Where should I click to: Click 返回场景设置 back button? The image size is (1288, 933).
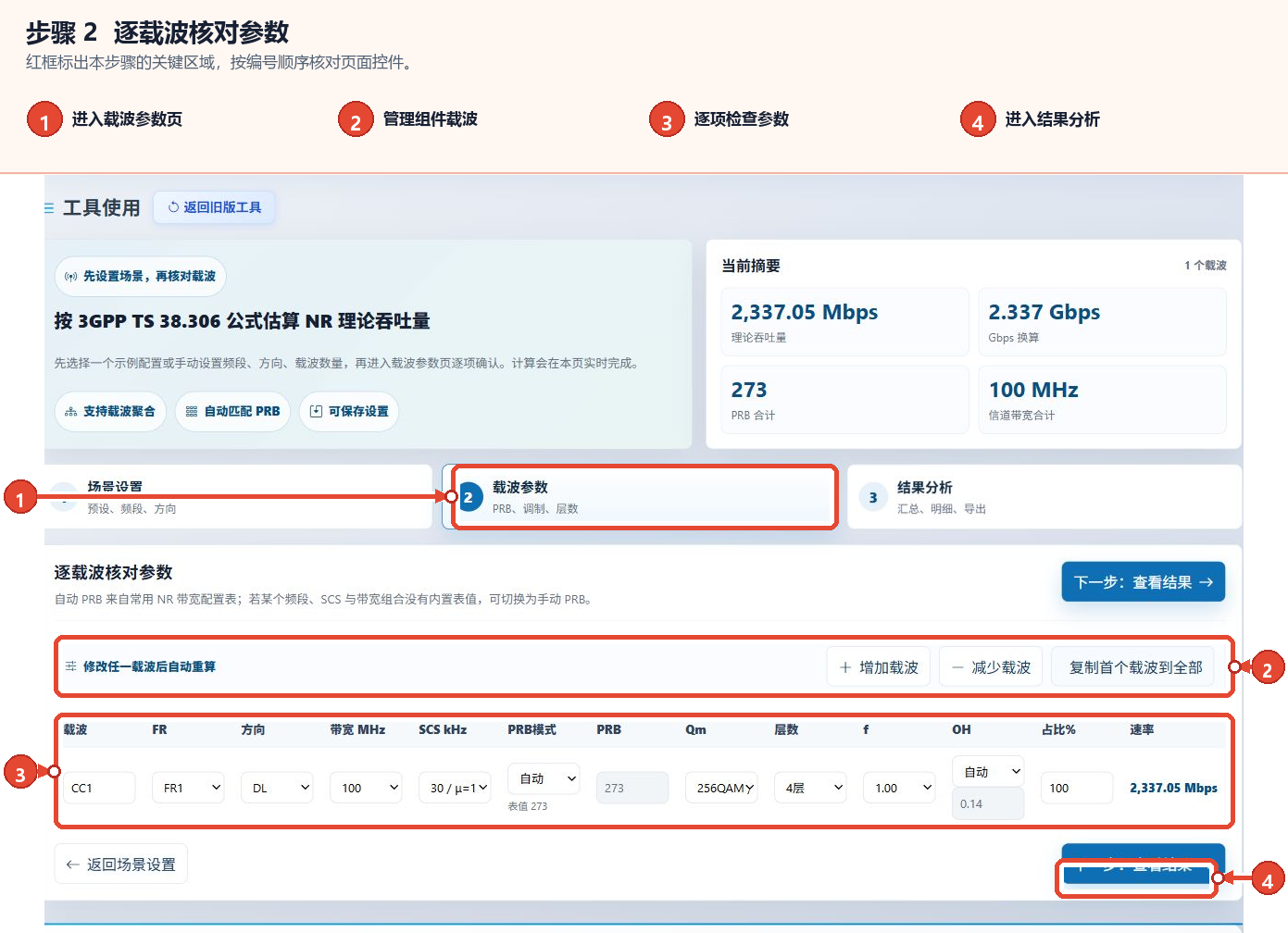121,864
